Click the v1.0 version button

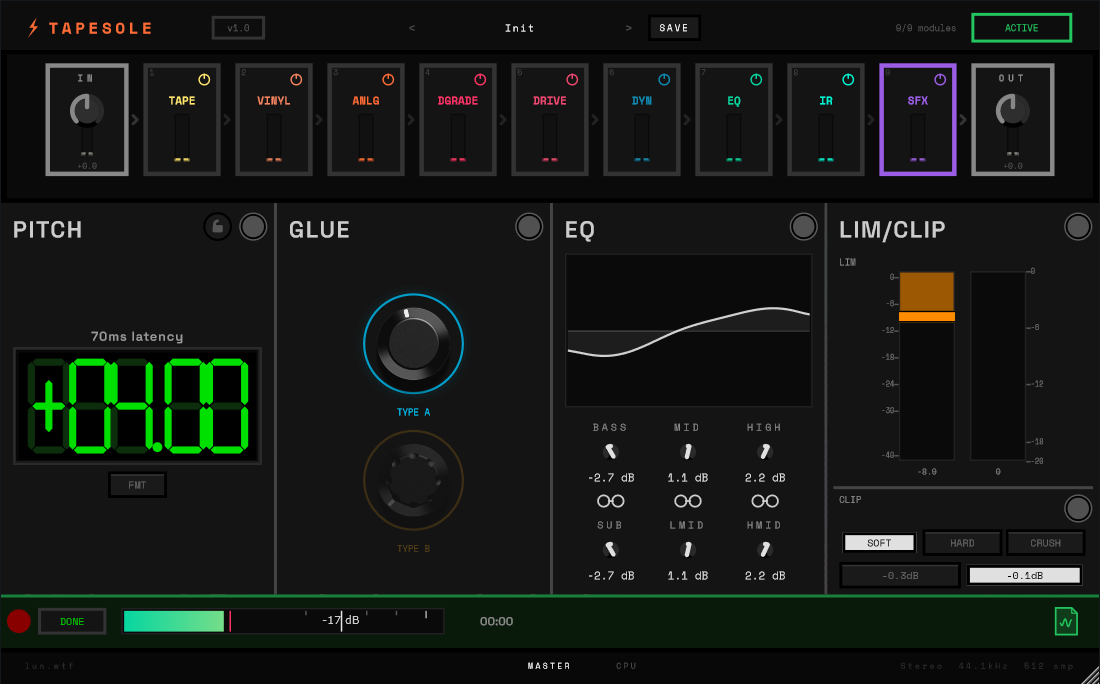[x=239, y=28]
